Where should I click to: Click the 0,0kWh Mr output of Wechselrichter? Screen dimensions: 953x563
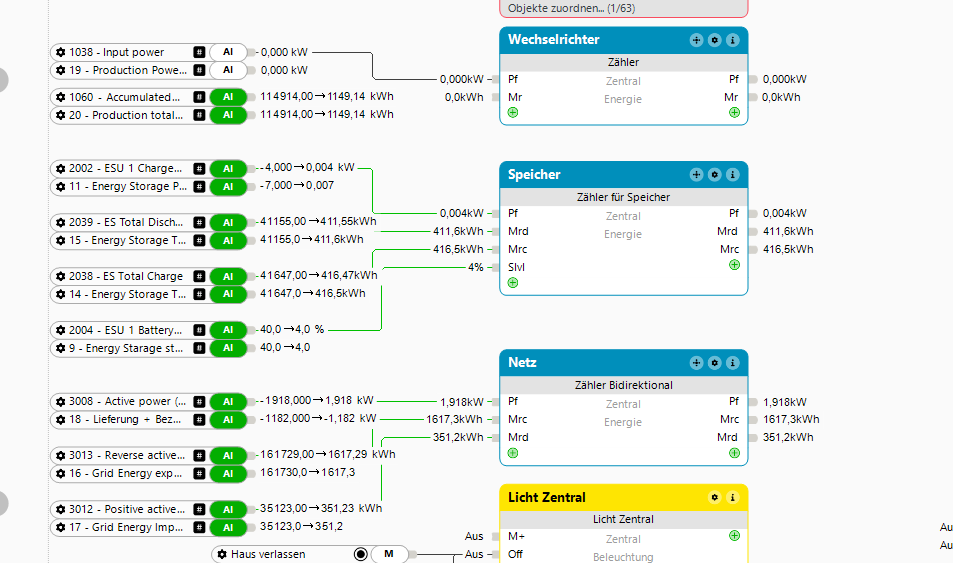coord(781,97)
